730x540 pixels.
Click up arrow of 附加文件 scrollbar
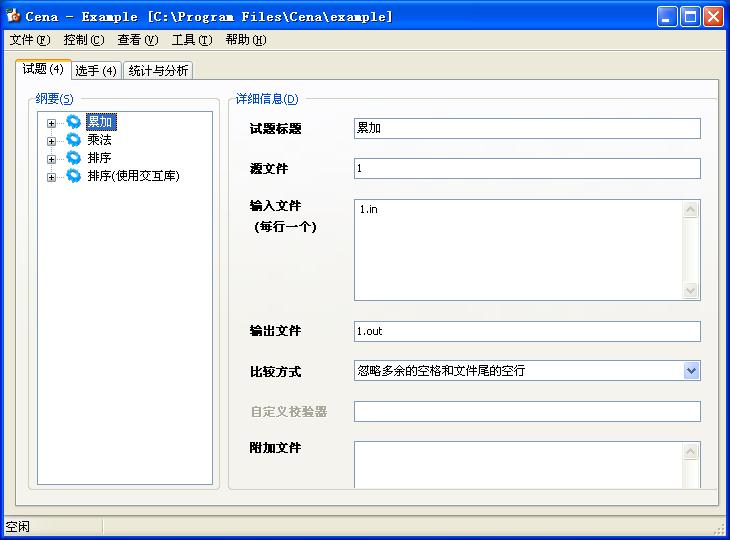pyautogui.click(x=691, y=452)
